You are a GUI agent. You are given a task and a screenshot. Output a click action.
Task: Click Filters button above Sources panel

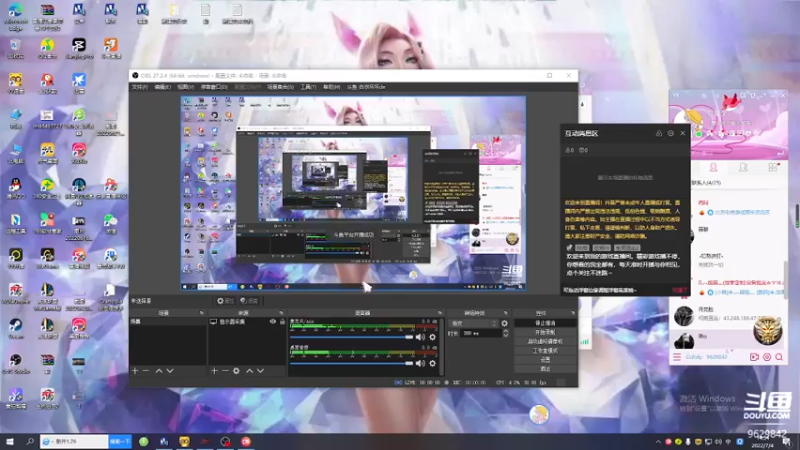[249, 301]
